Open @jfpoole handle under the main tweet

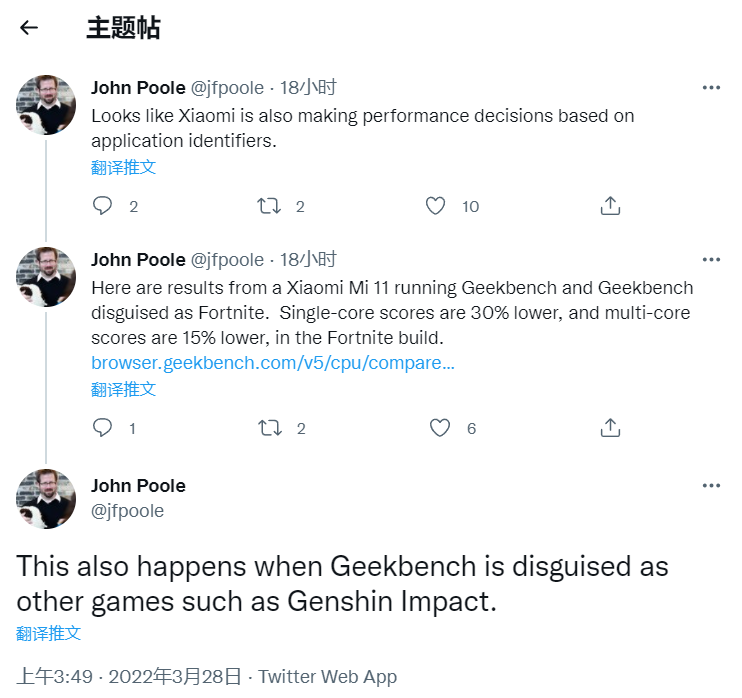(x=127, y=511)
